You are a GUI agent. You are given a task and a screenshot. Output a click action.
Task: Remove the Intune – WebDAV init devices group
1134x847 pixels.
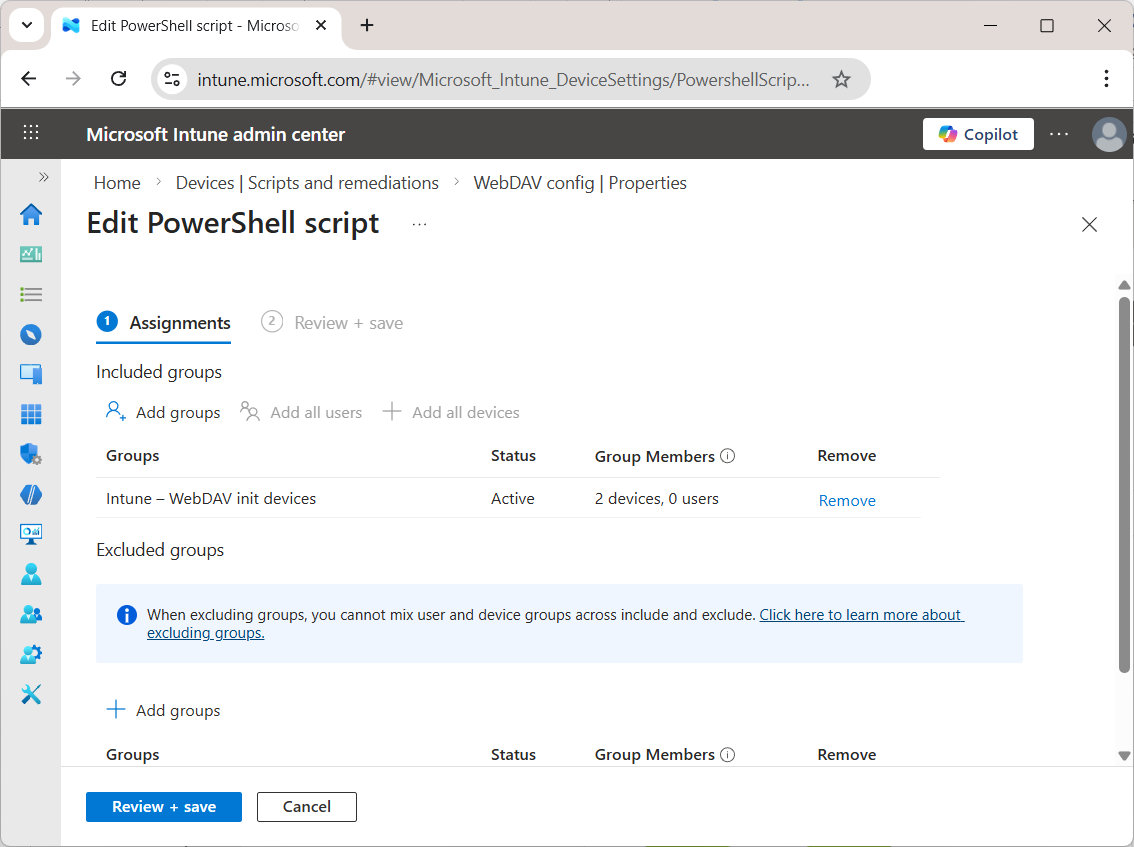(x=846, y=499)
